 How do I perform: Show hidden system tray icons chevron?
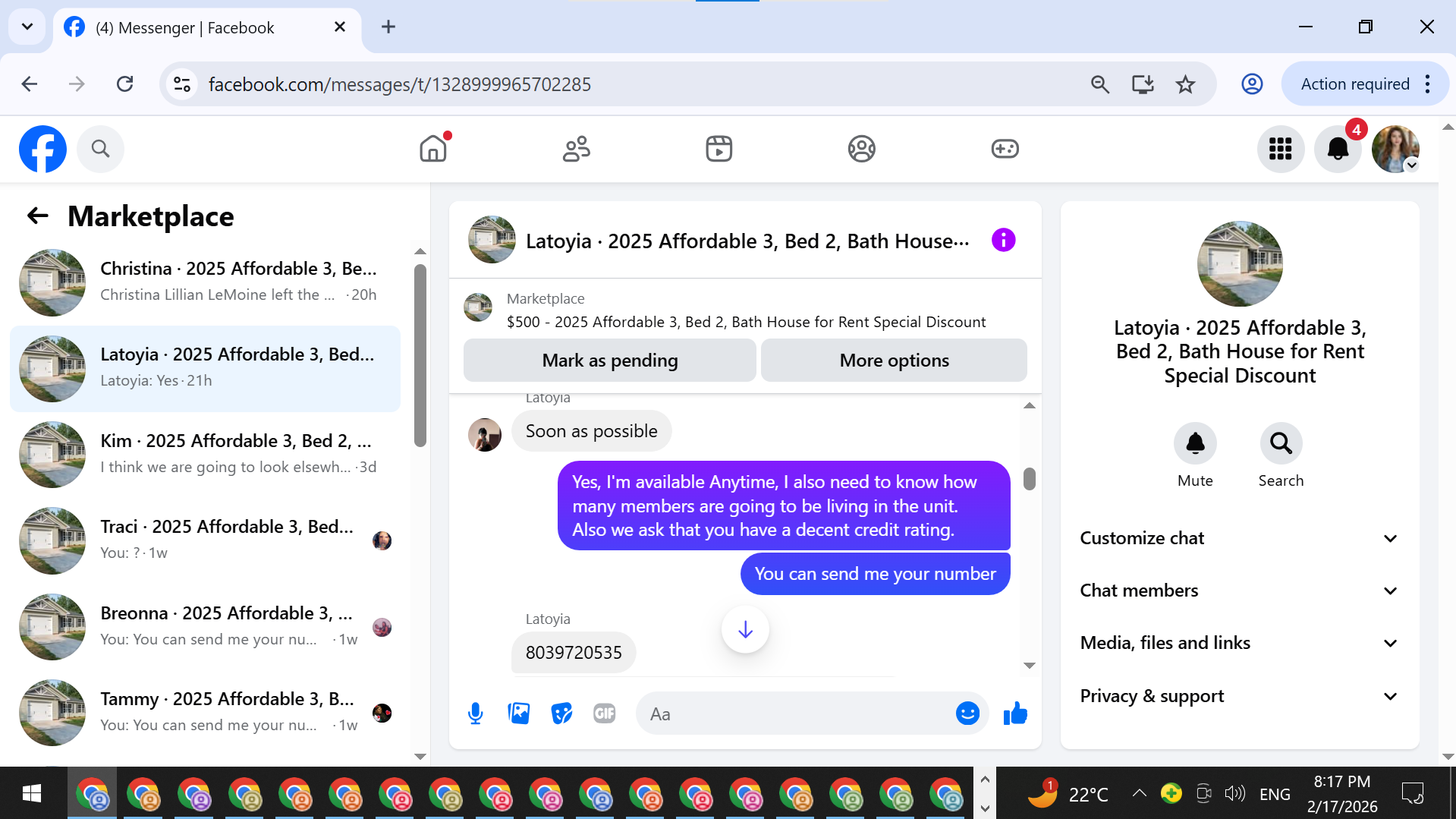pyautogui.click(x=1139, y=794)
